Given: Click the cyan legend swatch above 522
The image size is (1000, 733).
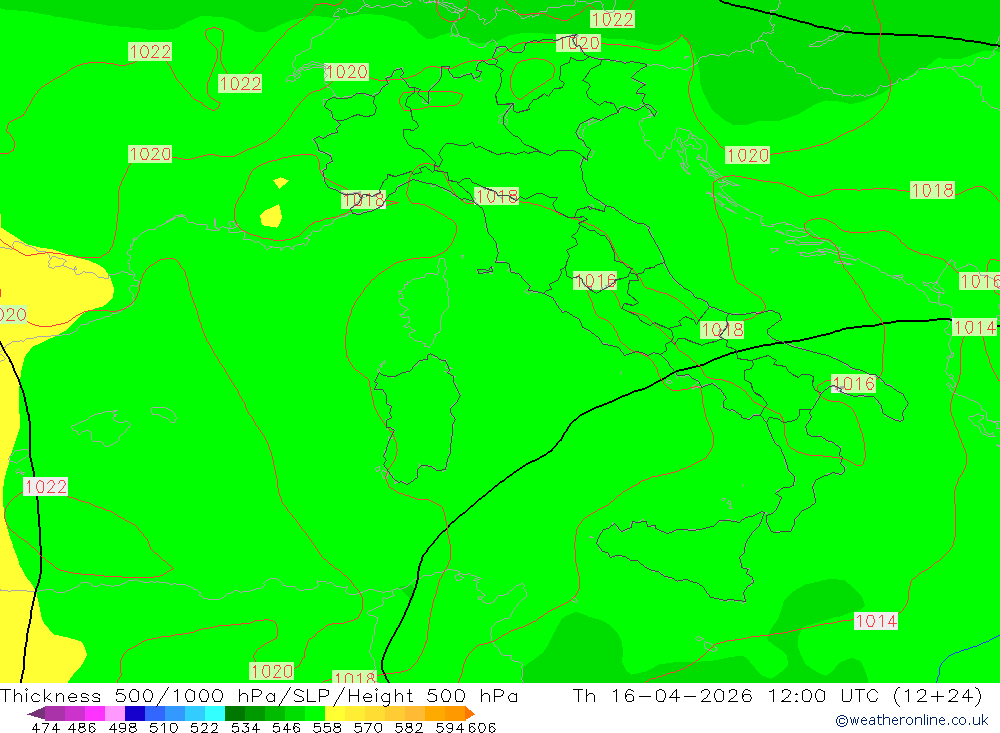Looking at the screenshot, I should tap(215, 713).
